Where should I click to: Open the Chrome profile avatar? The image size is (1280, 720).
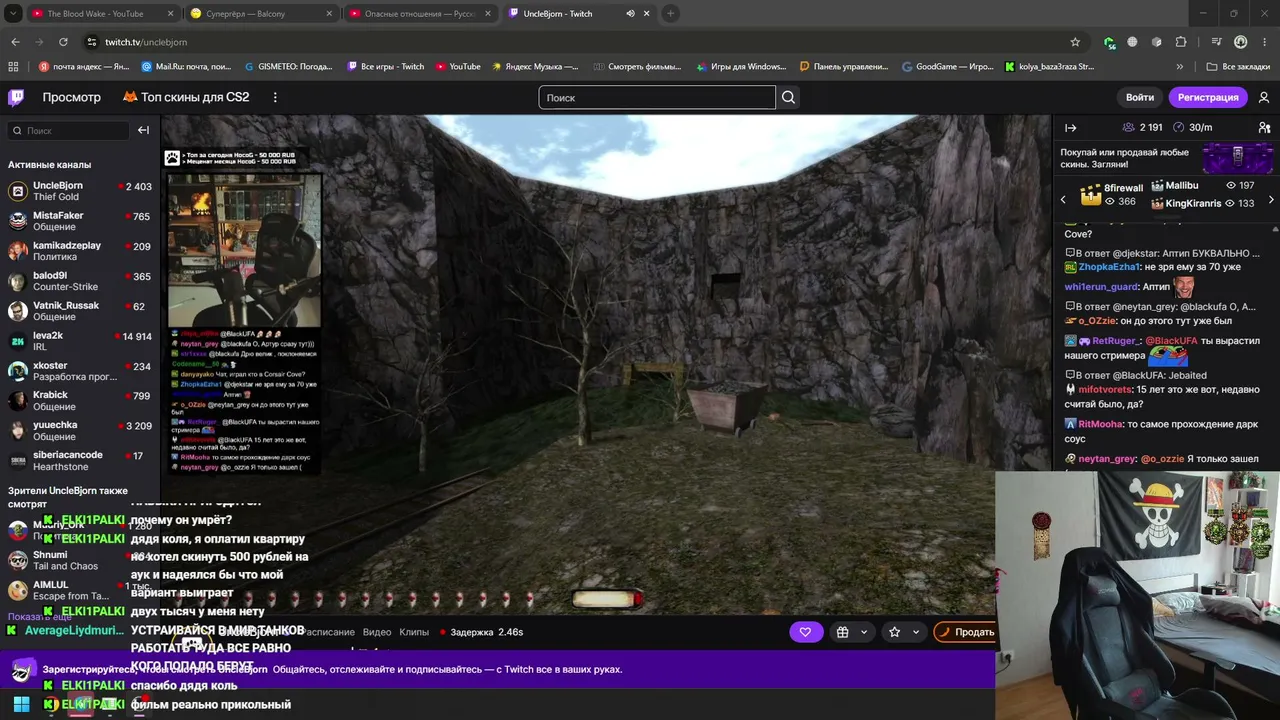coord(1240,42)
